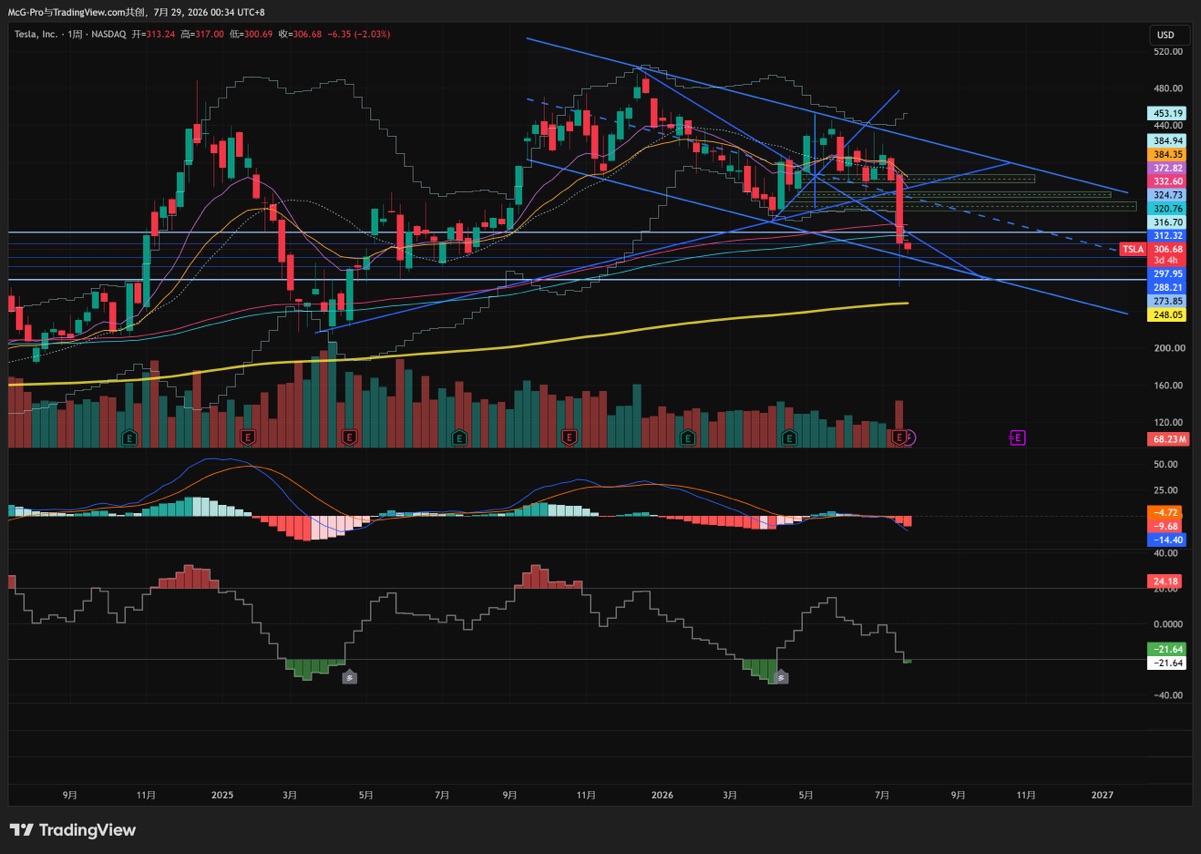Click the 324.73 price label

[x=1167, y=195]
